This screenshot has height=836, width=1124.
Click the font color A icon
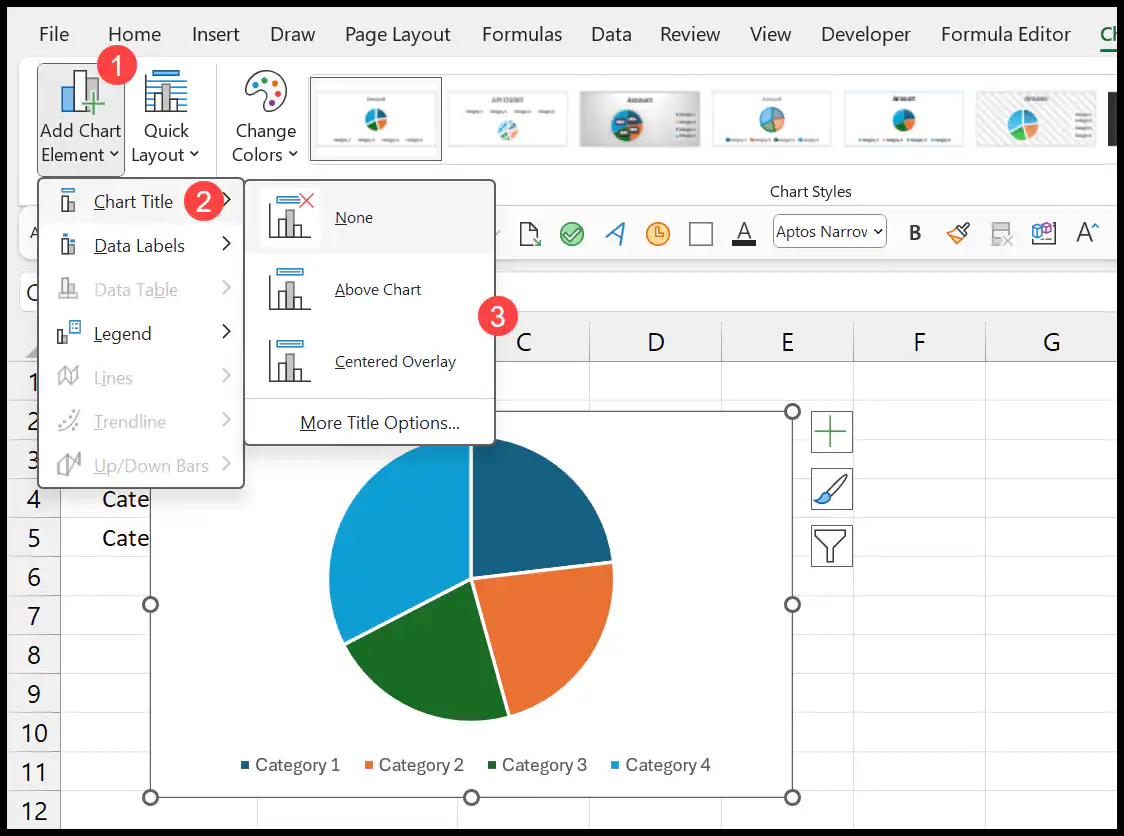coord(743,233)
